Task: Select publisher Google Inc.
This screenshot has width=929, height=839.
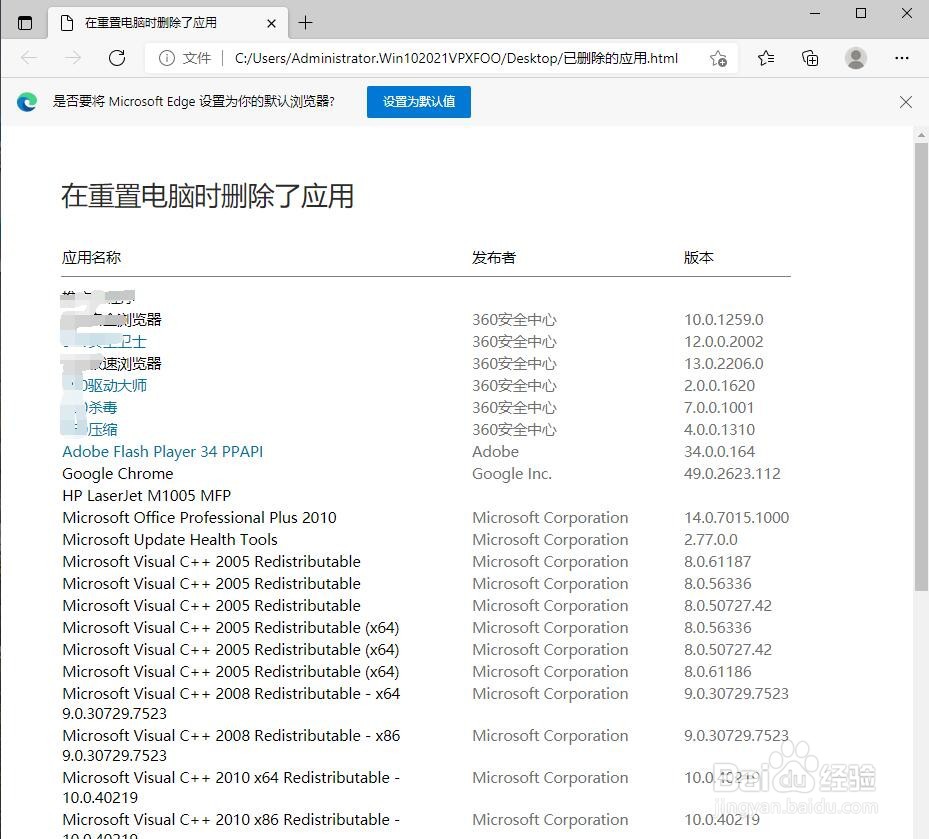Action: click(512, 473)
